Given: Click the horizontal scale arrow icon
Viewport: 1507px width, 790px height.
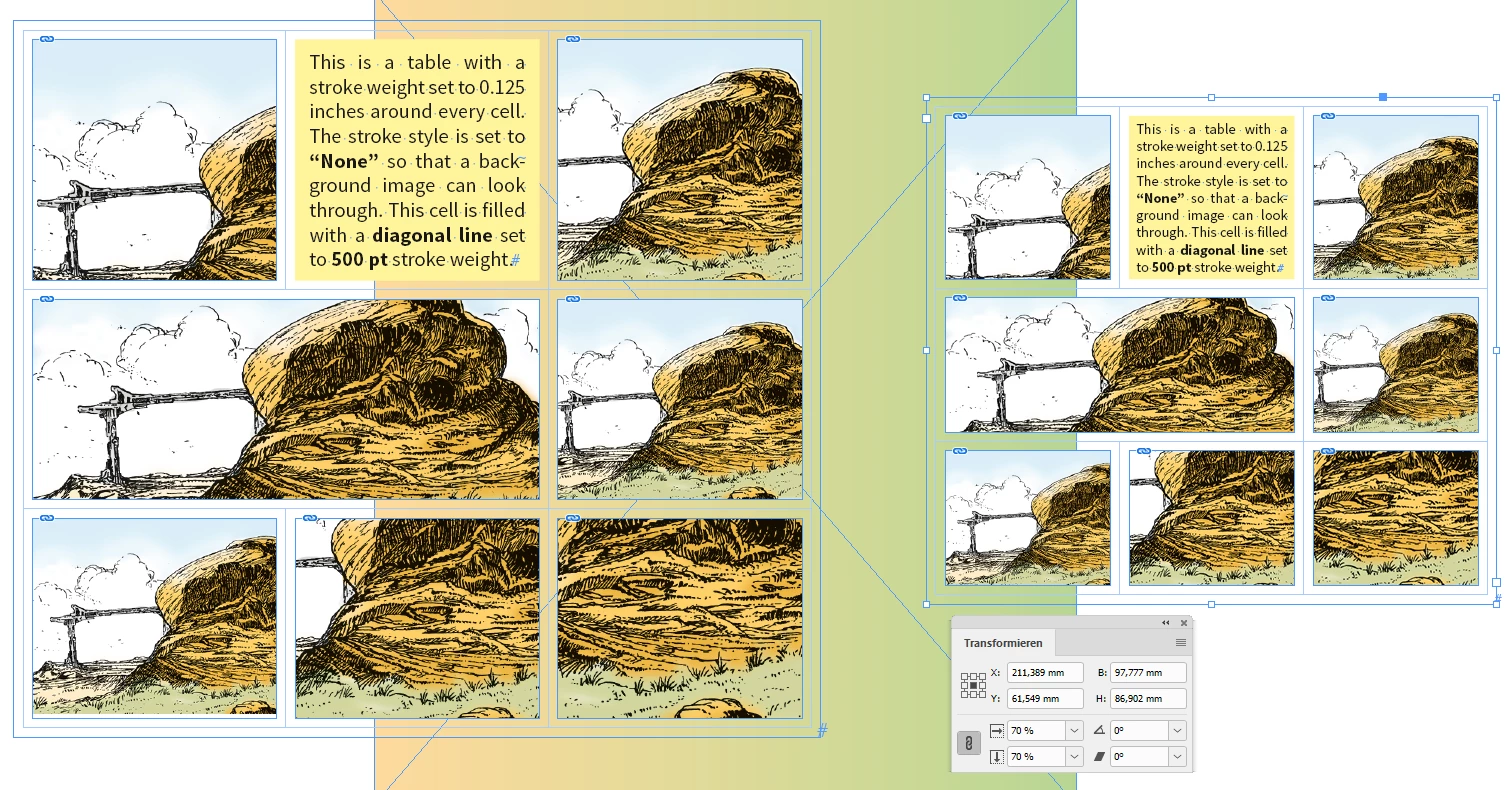Looking at the screenshot, I should (997, 731).
